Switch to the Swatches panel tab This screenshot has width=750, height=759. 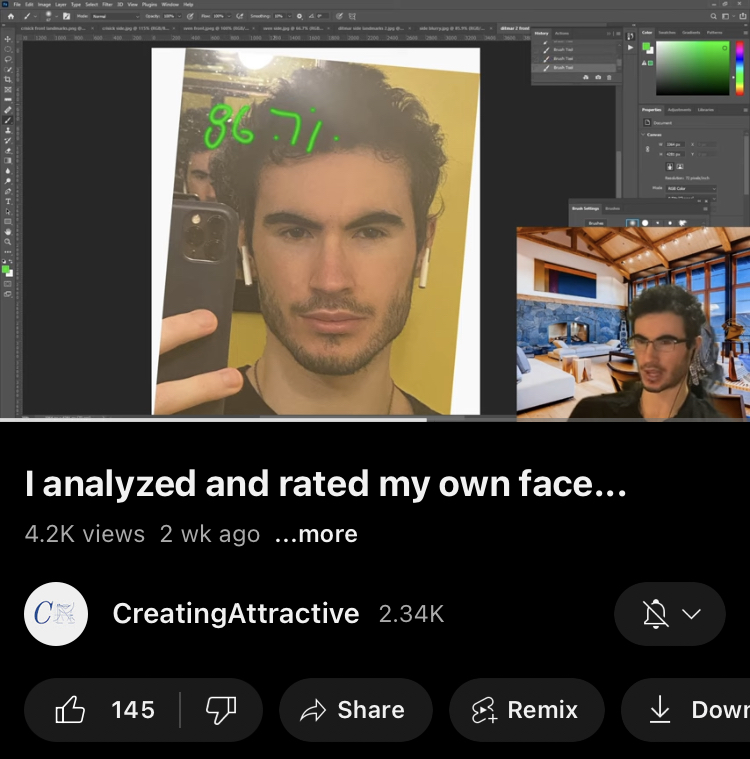click(667, 33)
